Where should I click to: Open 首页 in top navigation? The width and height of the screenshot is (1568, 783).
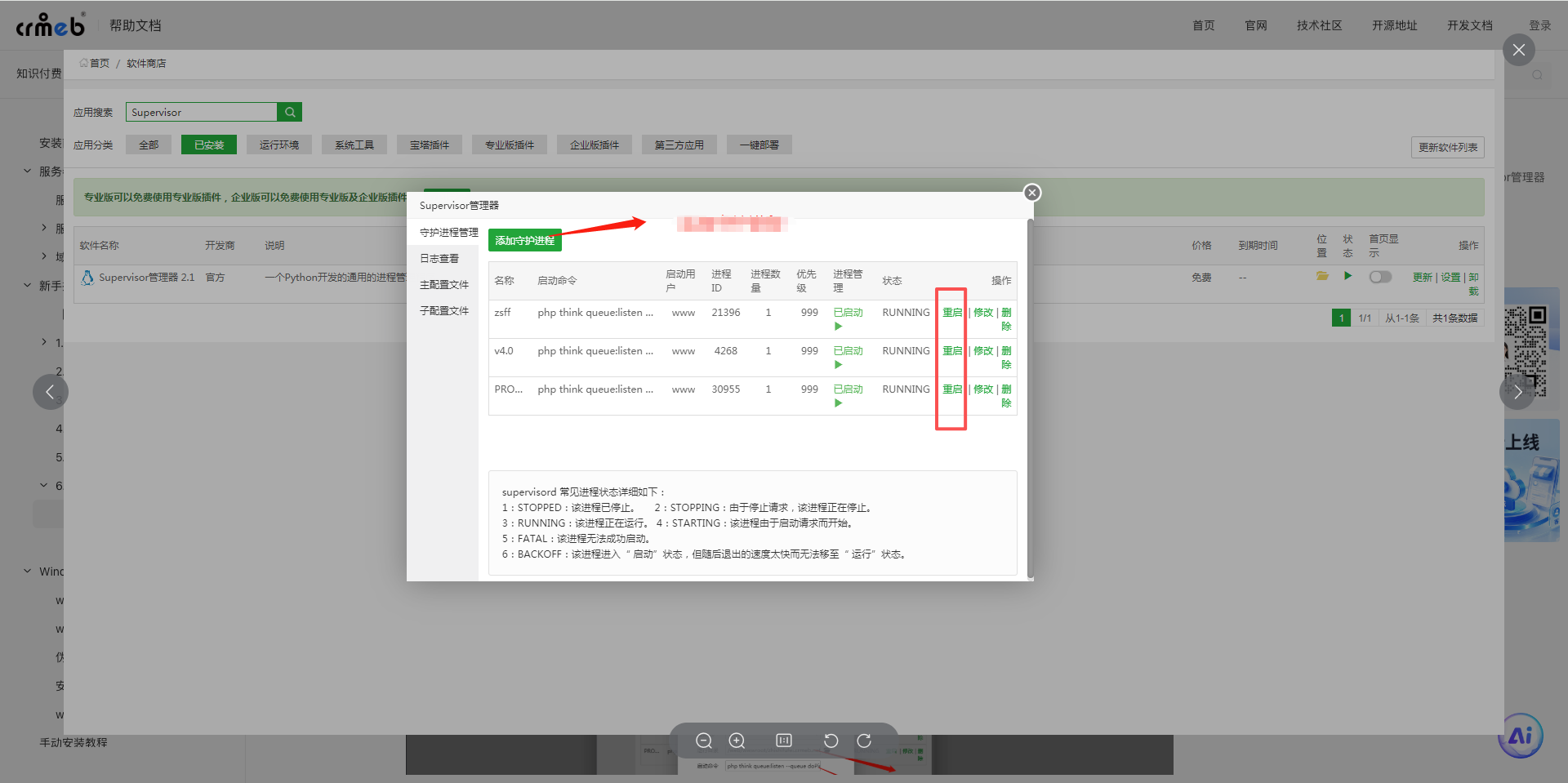(x=1203, y=25)
